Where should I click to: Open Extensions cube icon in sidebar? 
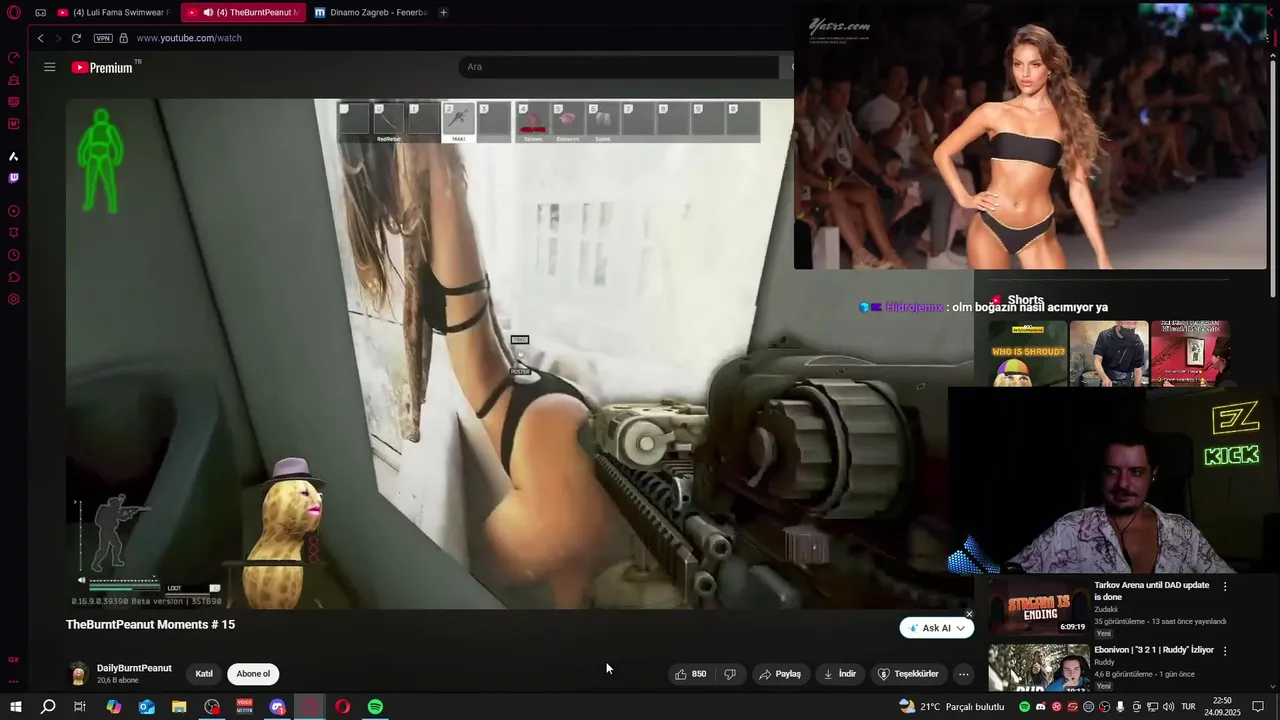coord(14,277)
